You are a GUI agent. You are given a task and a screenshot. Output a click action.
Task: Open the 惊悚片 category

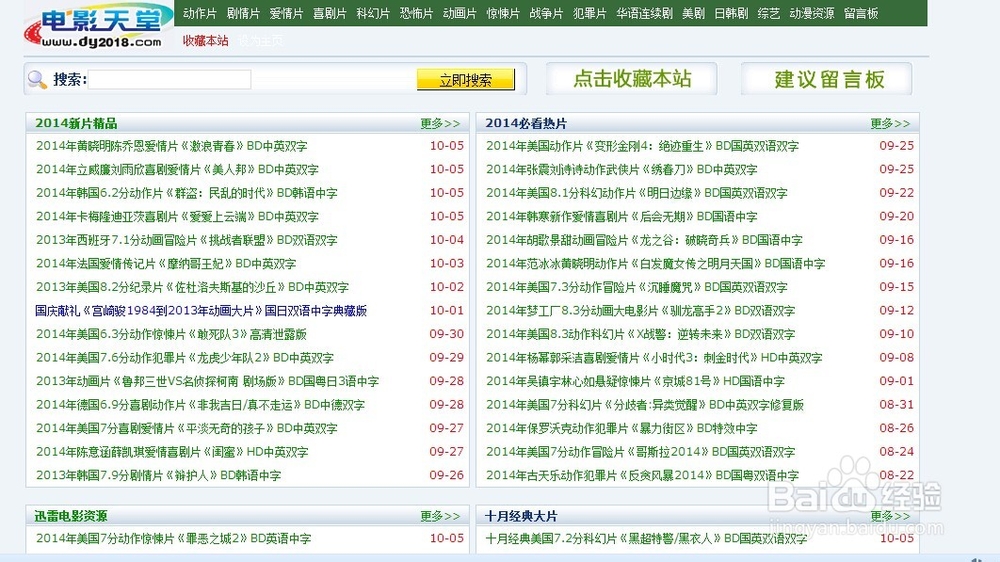503,13
